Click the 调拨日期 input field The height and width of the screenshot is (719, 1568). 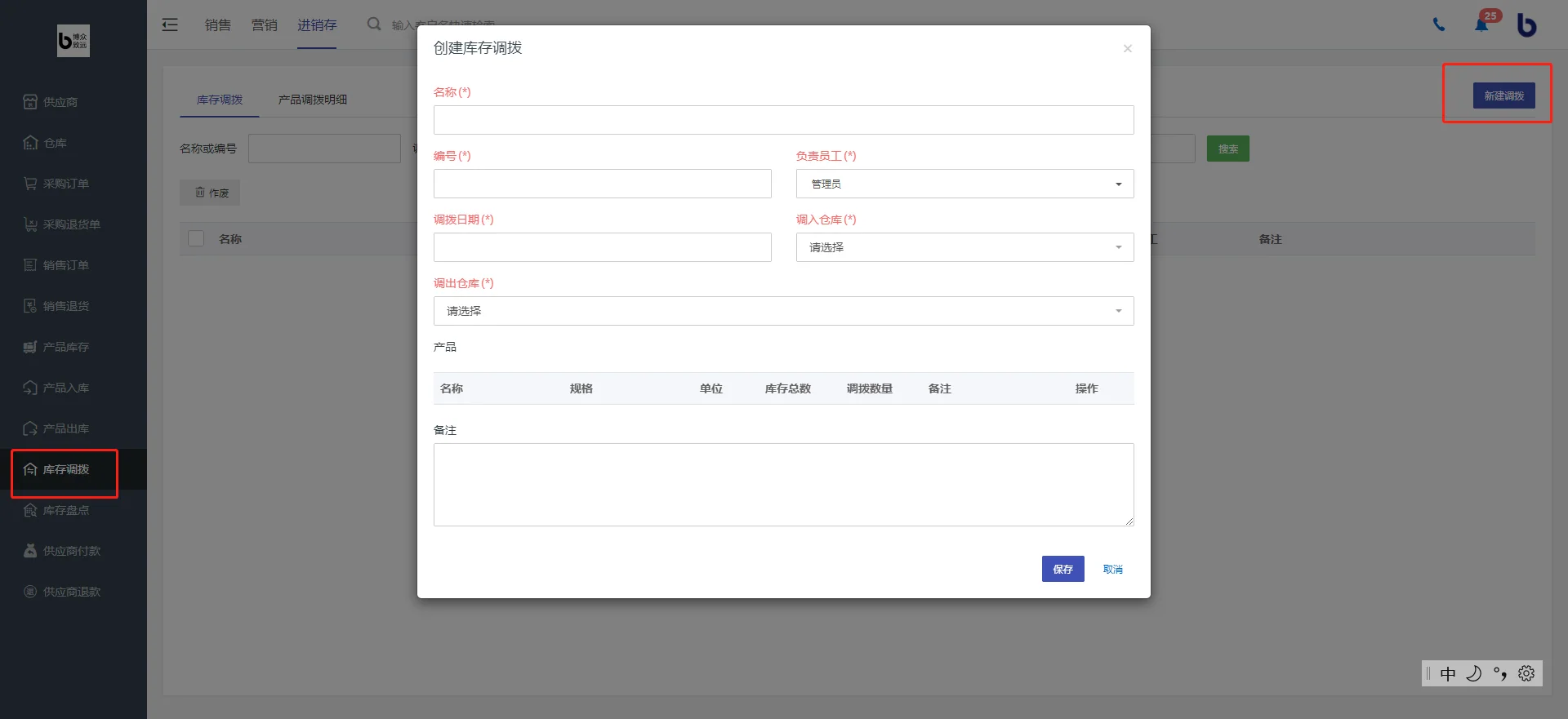tap(602, 247)
